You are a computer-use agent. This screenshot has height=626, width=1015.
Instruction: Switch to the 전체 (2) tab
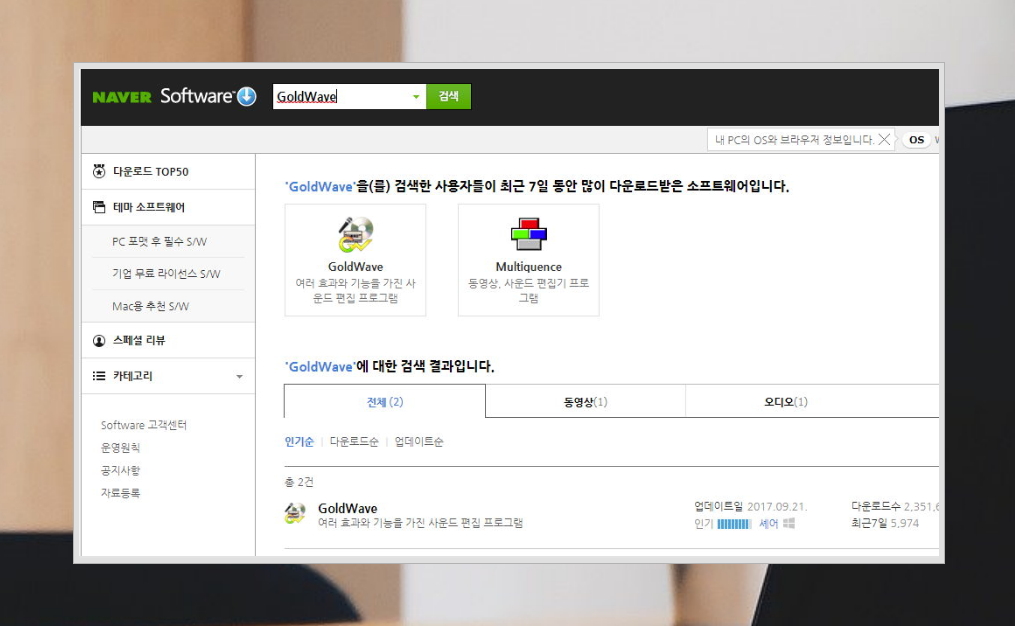point(385,402)
